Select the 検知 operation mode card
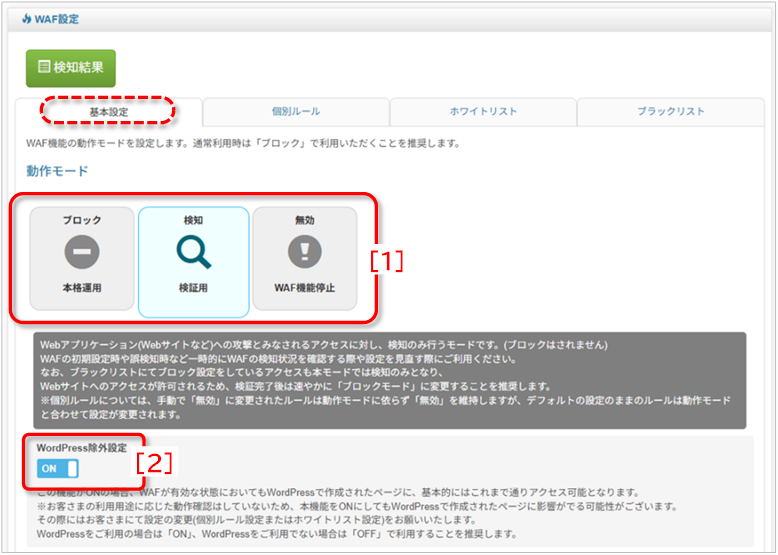 194,262
